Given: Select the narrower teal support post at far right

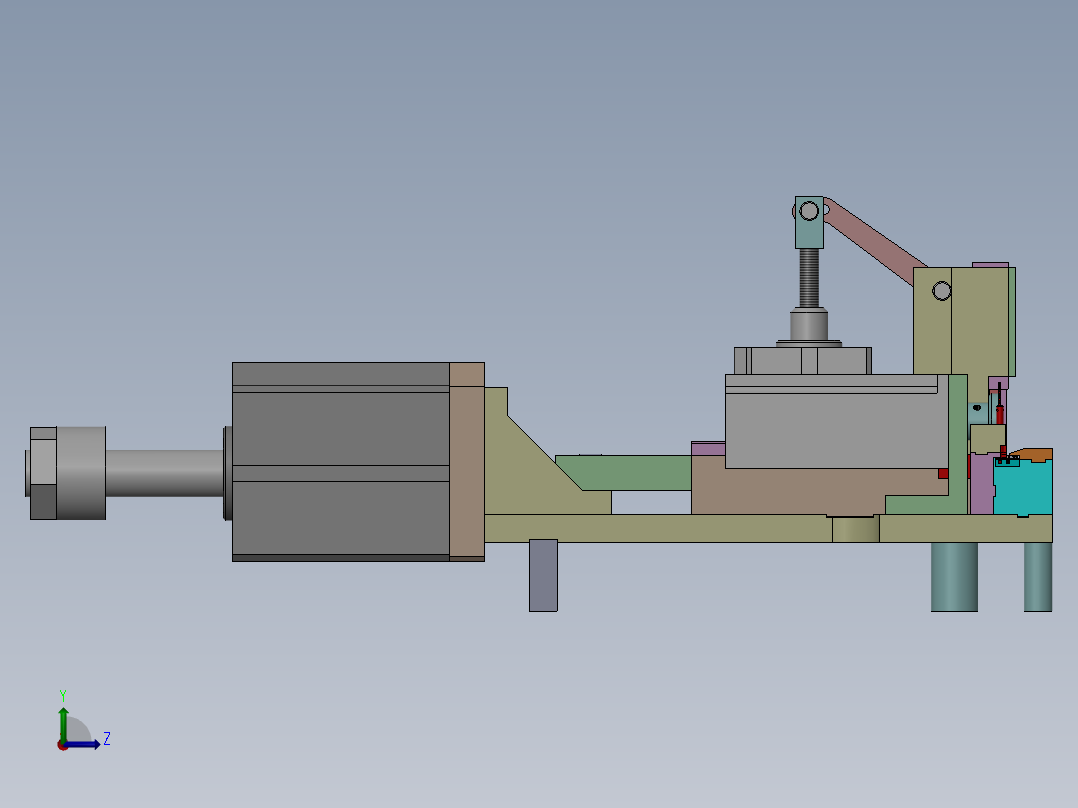Looking at the screenshot, I should (1038, 577).
